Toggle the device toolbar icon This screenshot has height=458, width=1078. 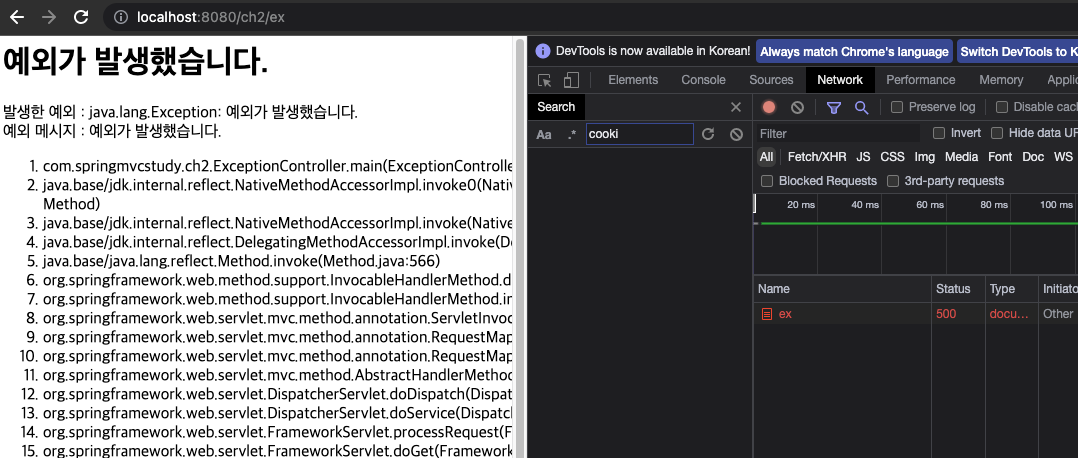coord(571,80)
